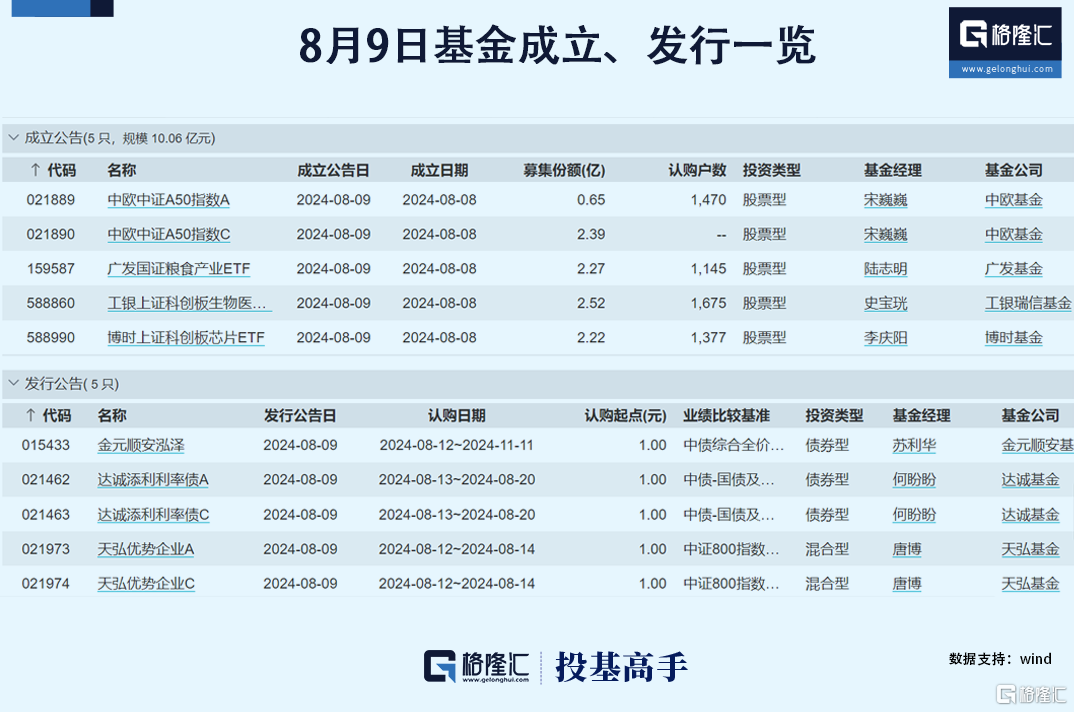Open fund link 广发国证粮食产业ETF

179,269
